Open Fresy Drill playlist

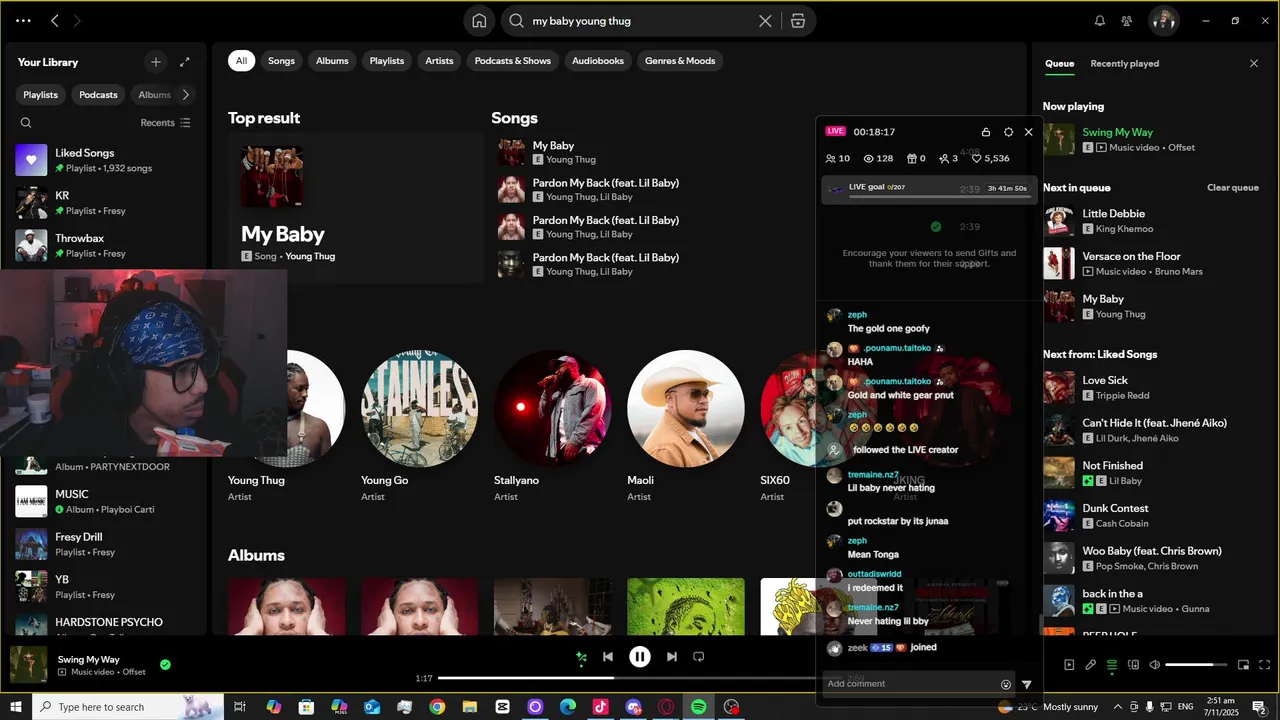pos(106,544)
